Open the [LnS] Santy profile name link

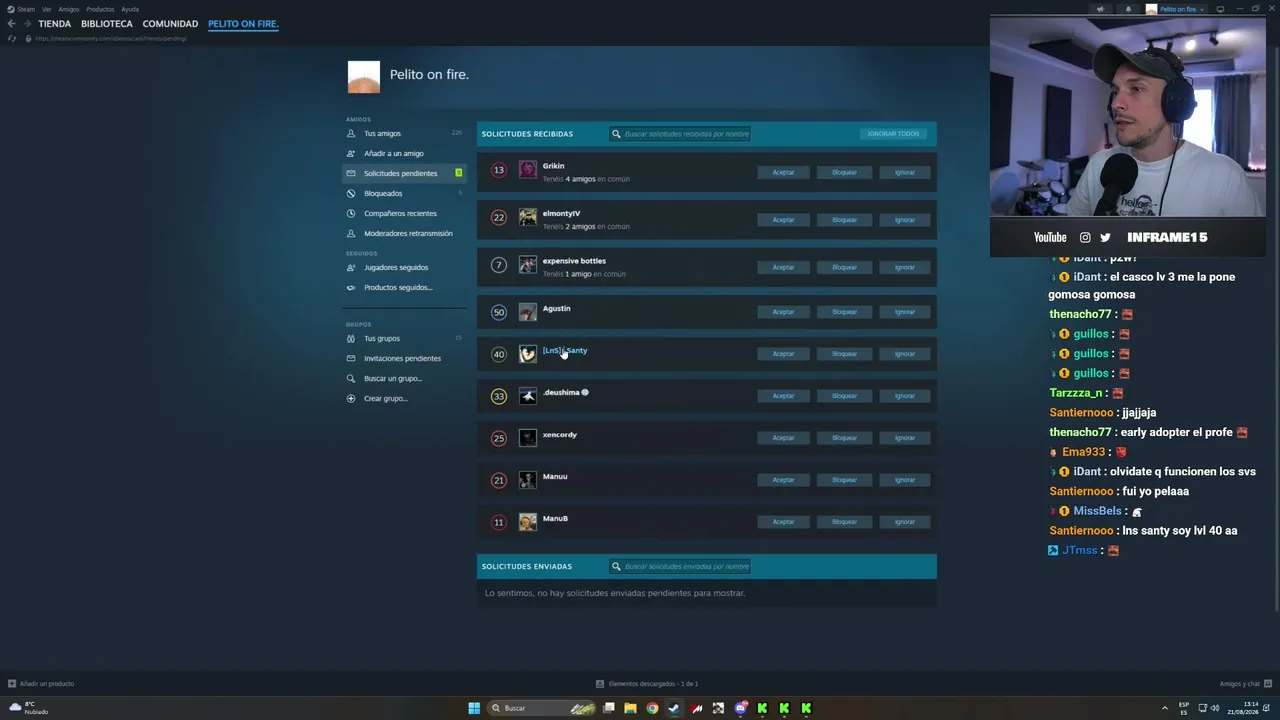[565, 351]
